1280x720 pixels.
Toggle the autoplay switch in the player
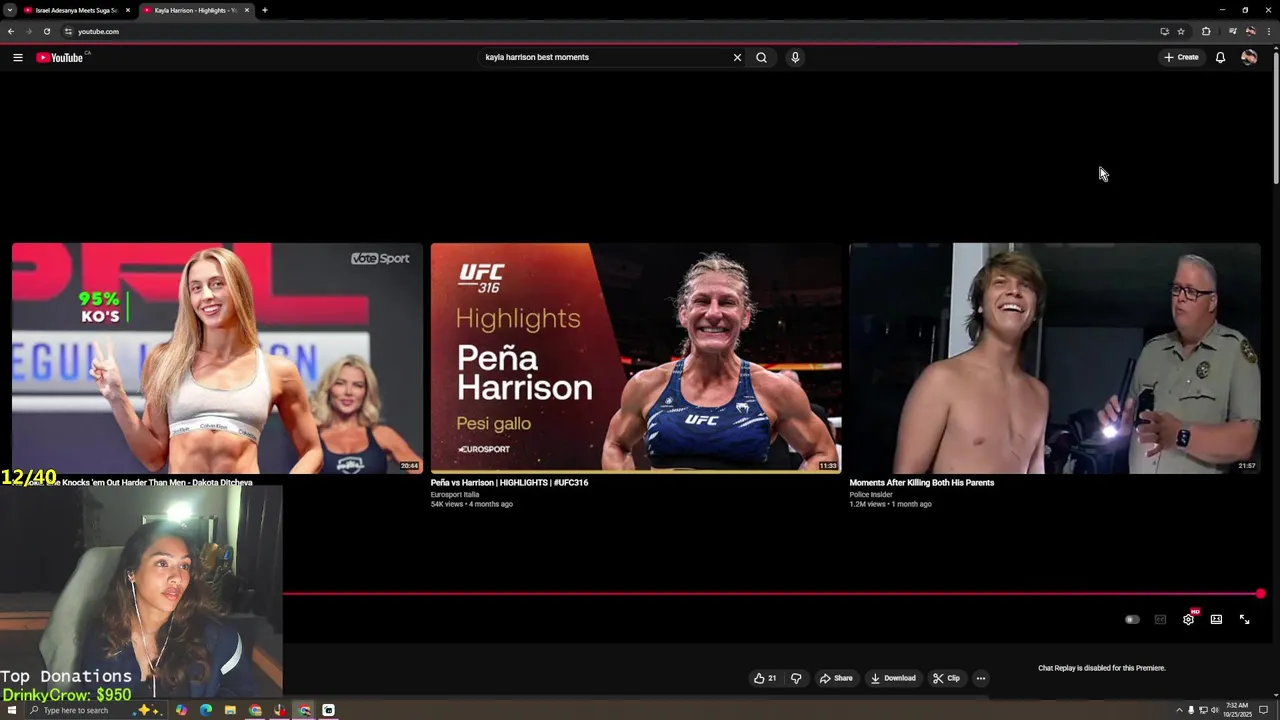pyautogui.click(x=1132, y=619)
